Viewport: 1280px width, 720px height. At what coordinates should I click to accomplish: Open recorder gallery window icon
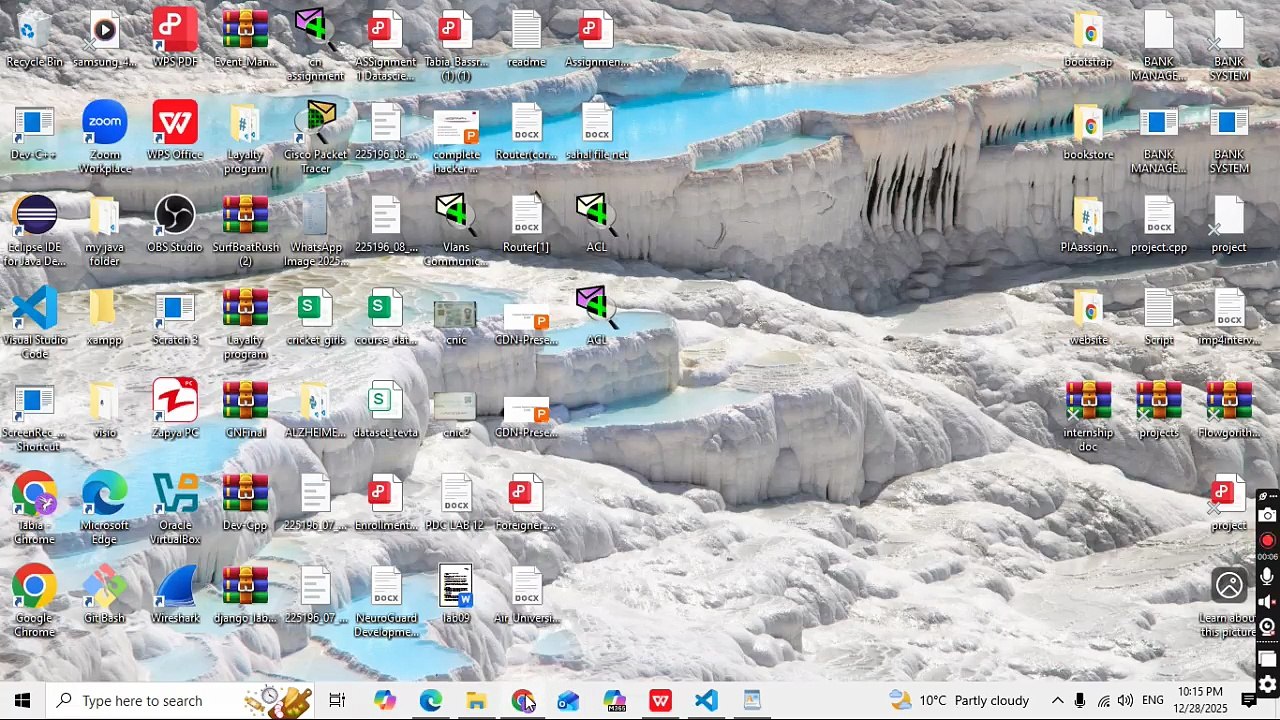point(1267,659)
